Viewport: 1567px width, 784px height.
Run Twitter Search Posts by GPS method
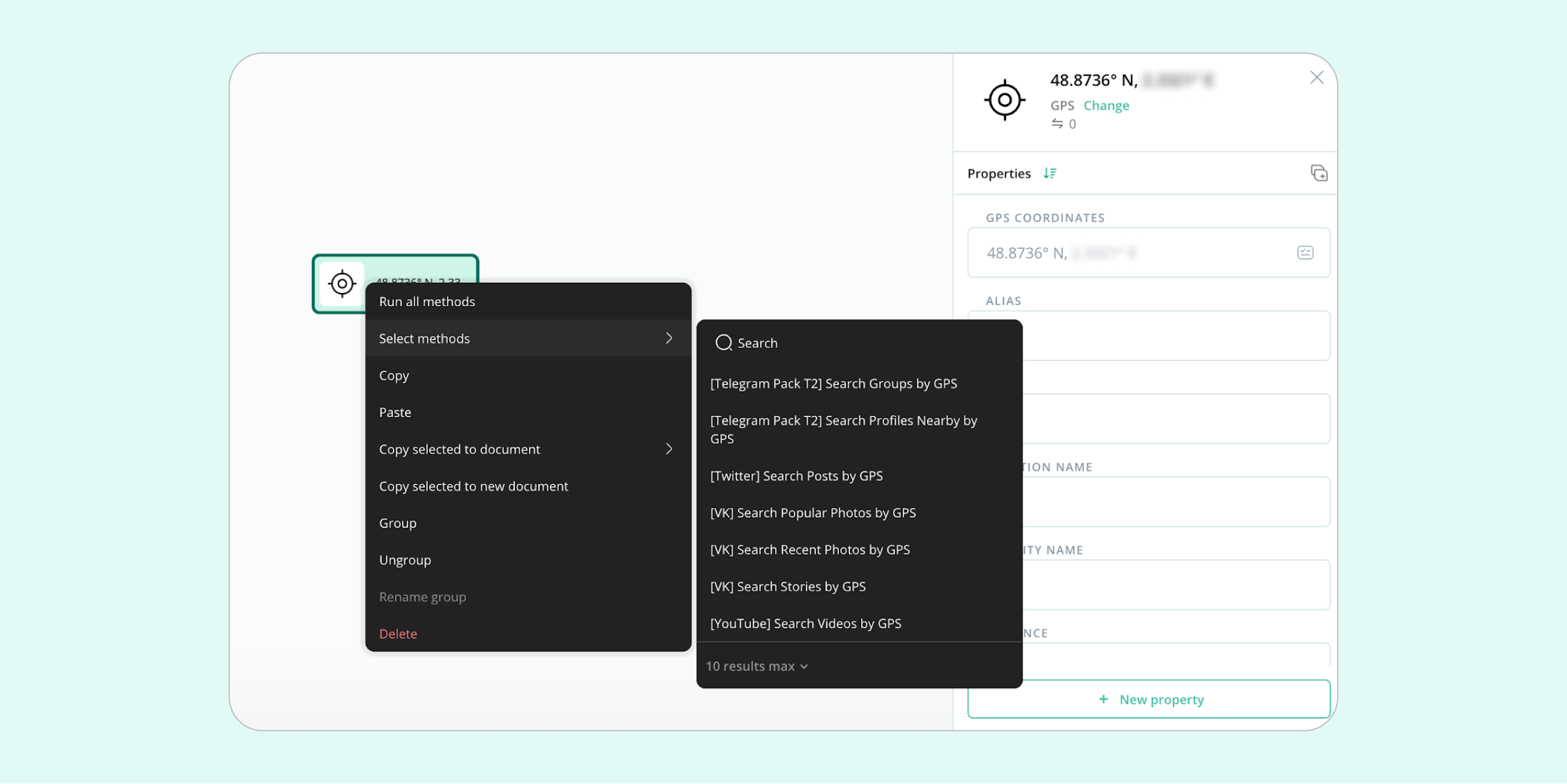796,476
